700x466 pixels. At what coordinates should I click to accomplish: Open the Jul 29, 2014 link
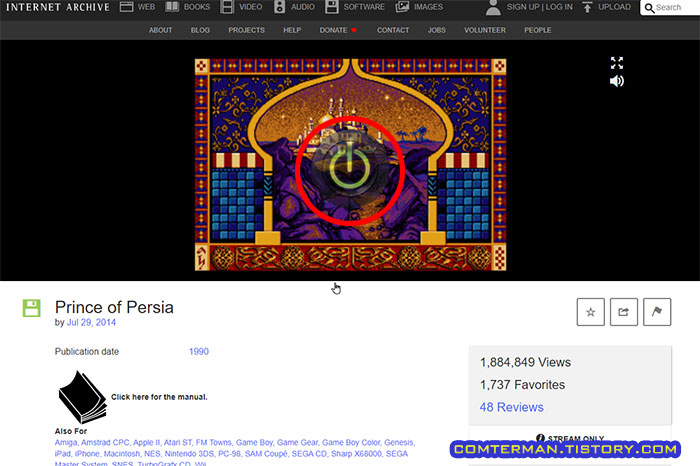91,322
